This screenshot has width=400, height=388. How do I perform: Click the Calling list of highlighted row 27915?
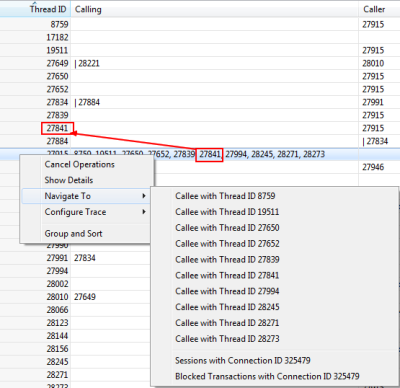(199, 154)
